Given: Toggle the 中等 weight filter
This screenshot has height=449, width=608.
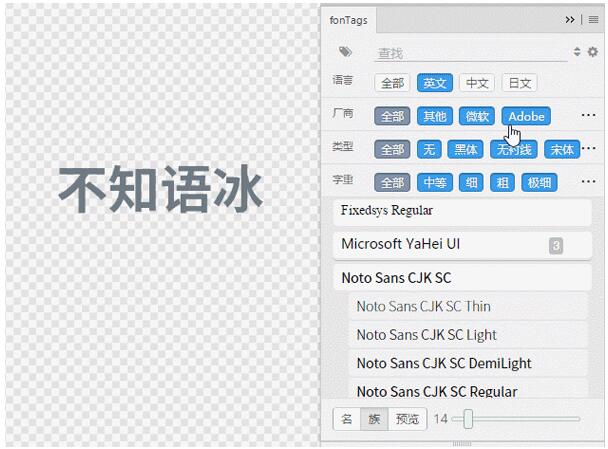Looking at the screenshot, I should pyautogui.click(x=435, y=183).
